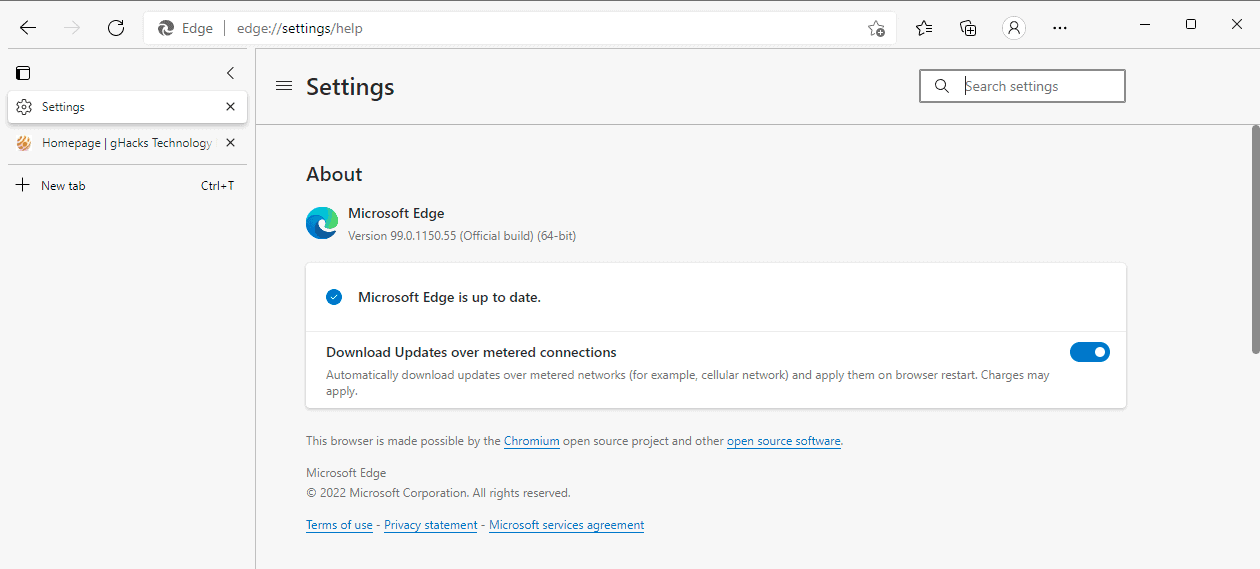Toggle Download Updates over metered connections
The width and height of the screenshot is (1260, 569).
pos(1090,352)
